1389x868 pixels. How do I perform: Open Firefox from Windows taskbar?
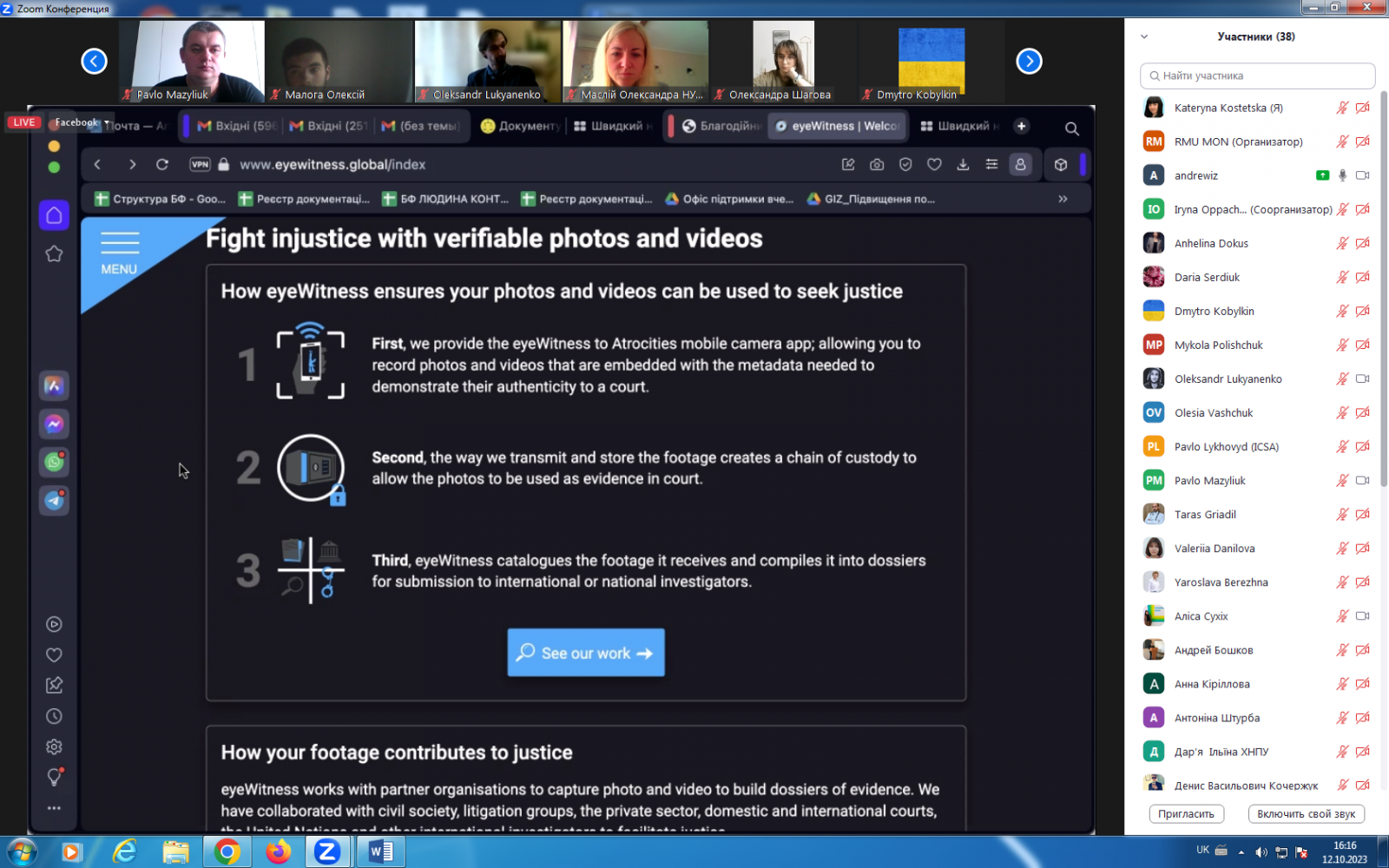[x=278, y=852]
